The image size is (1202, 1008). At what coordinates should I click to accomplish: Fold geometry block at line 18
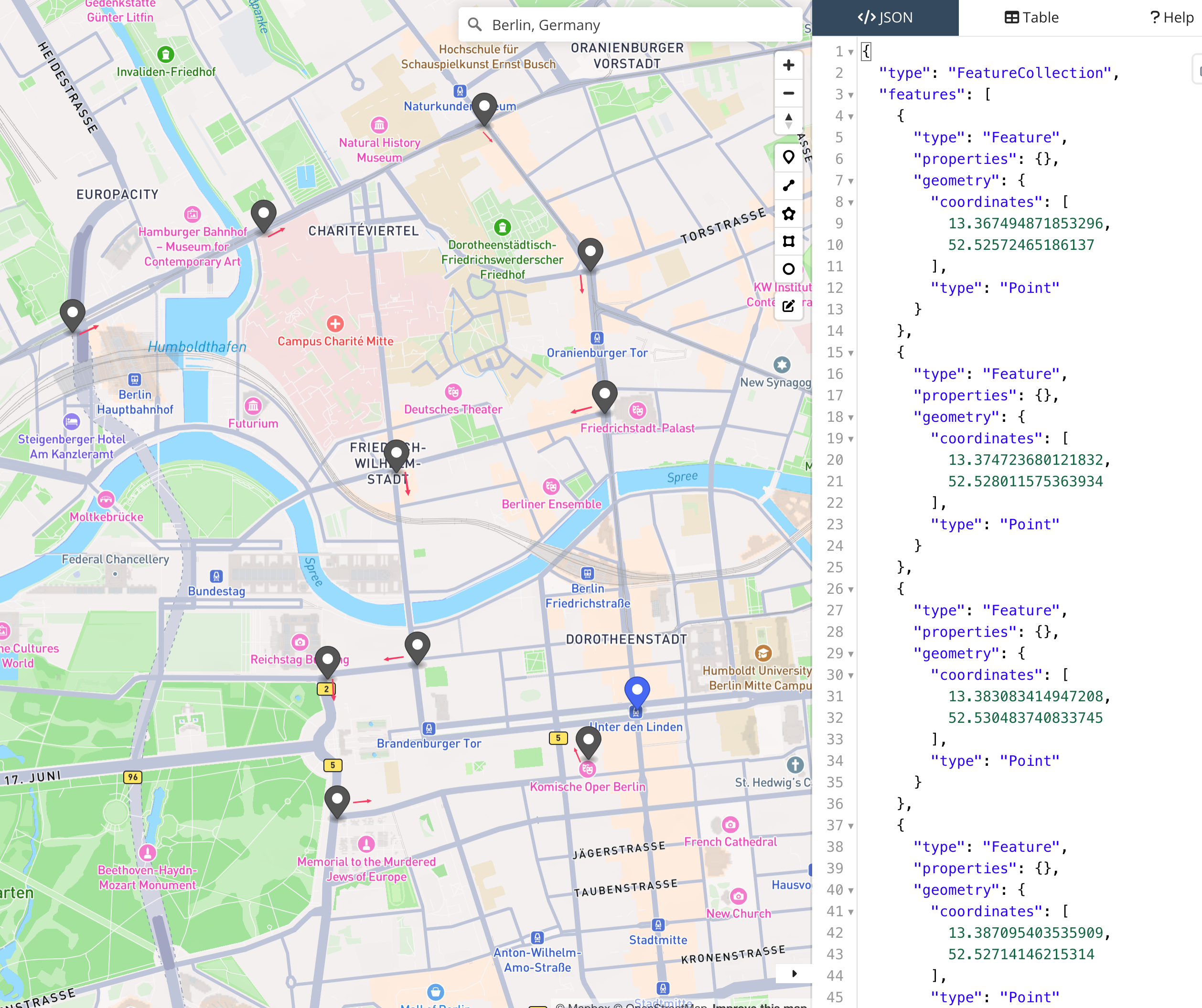[850, 418]
